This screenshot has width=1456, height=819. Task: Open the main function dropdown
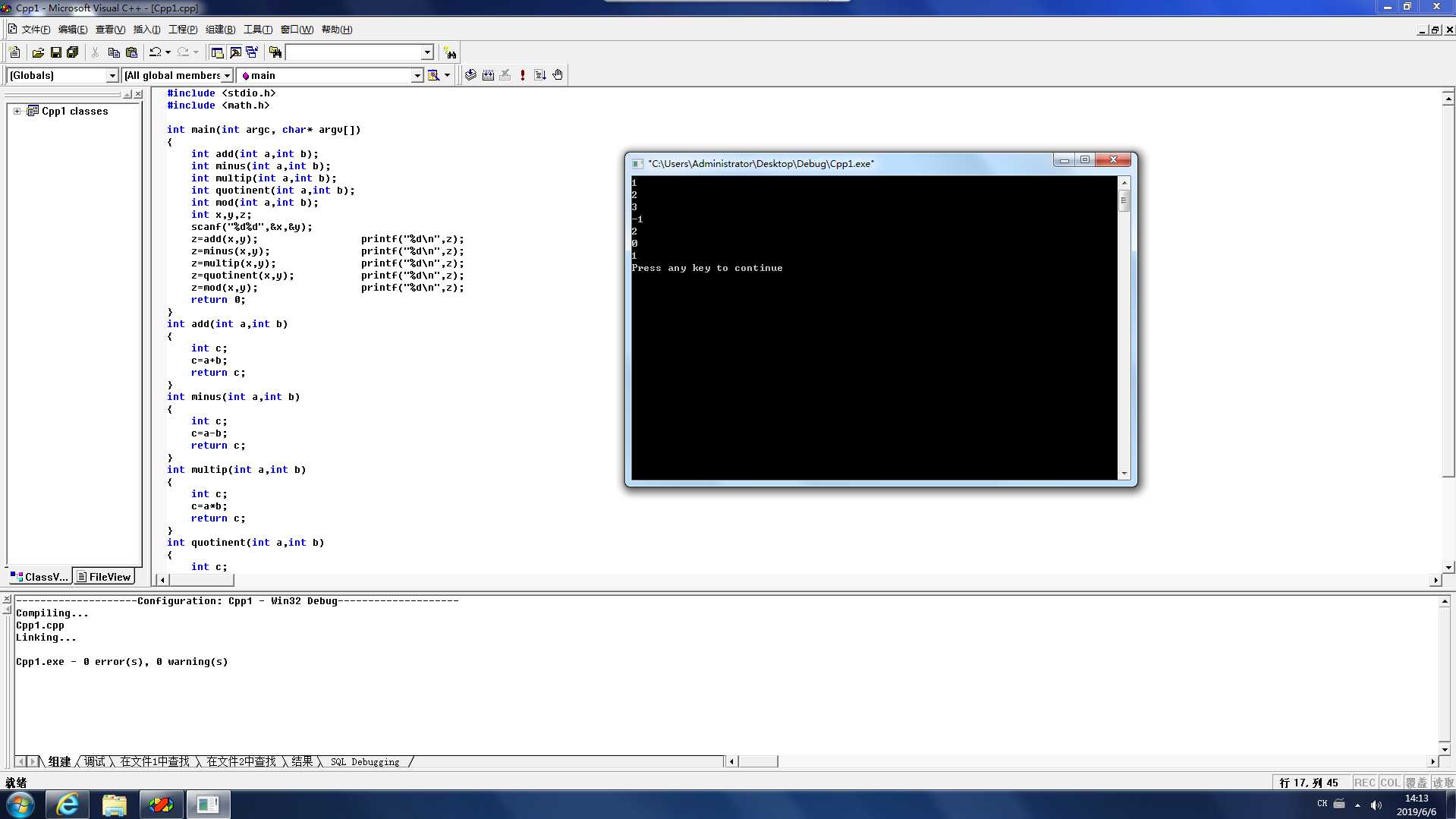coord(330,75)
